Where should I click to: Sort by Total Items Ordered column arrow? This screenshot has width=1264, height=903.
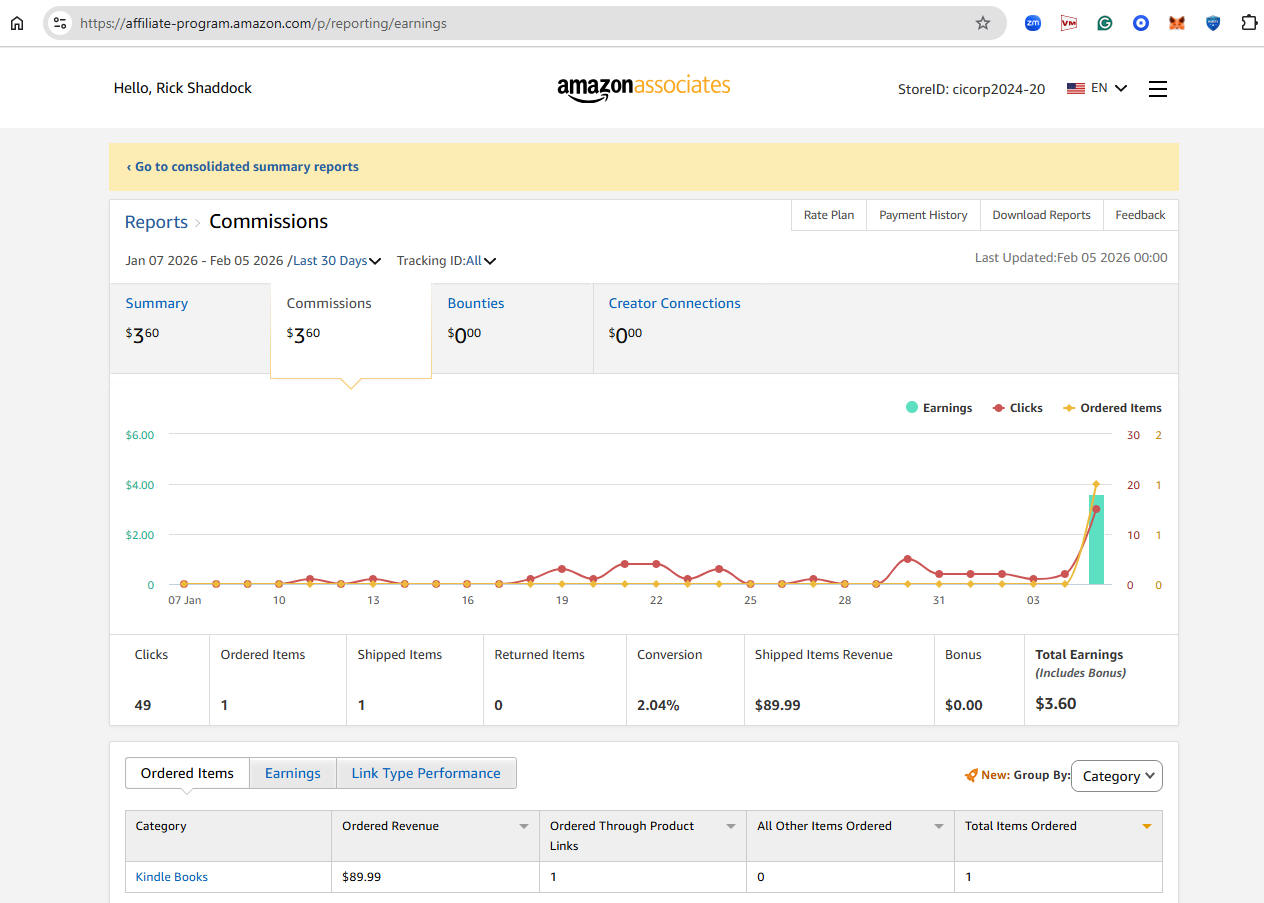point(1146,826)
